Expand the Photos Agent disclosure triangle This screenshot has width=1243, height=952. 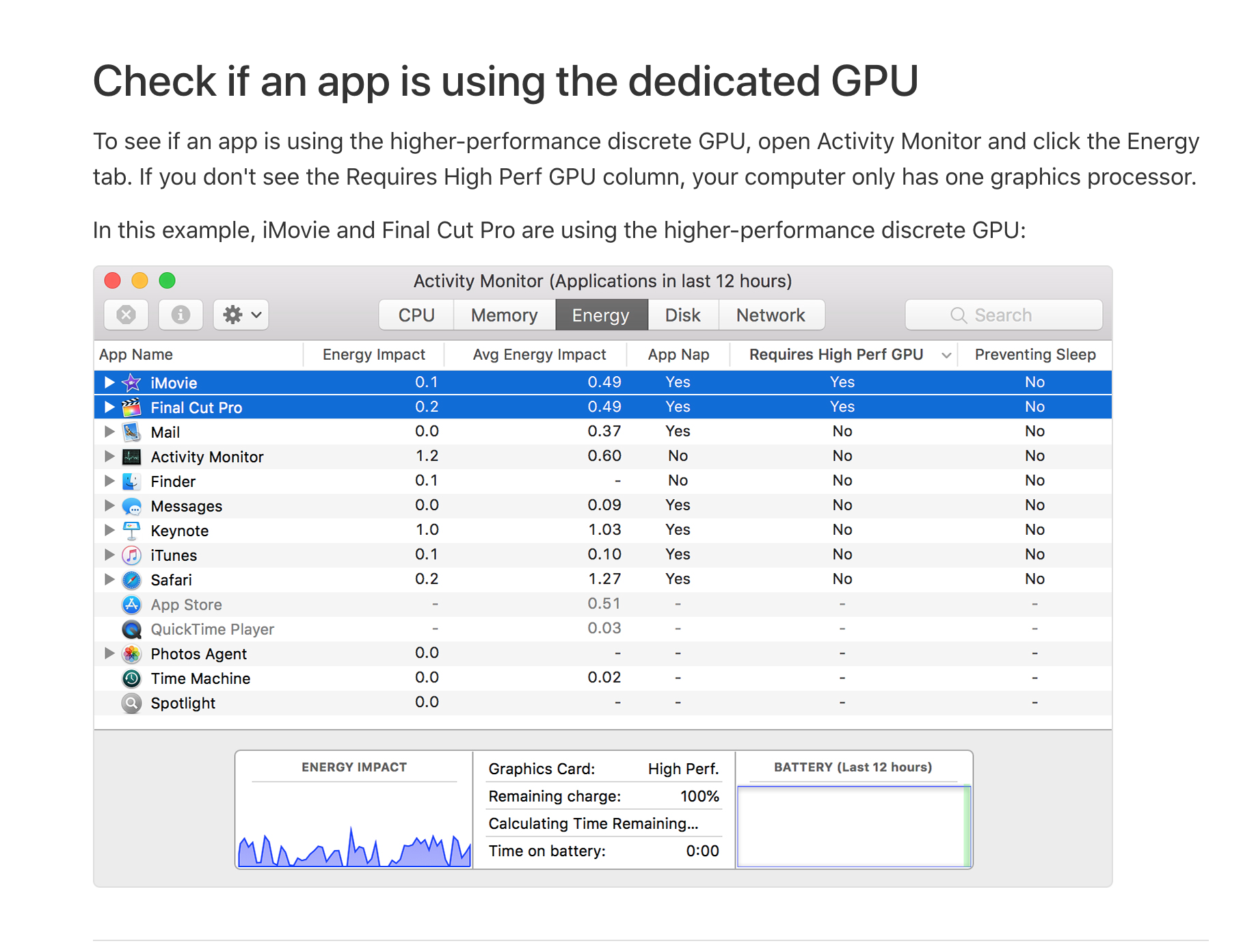click(x=109, y=653)
